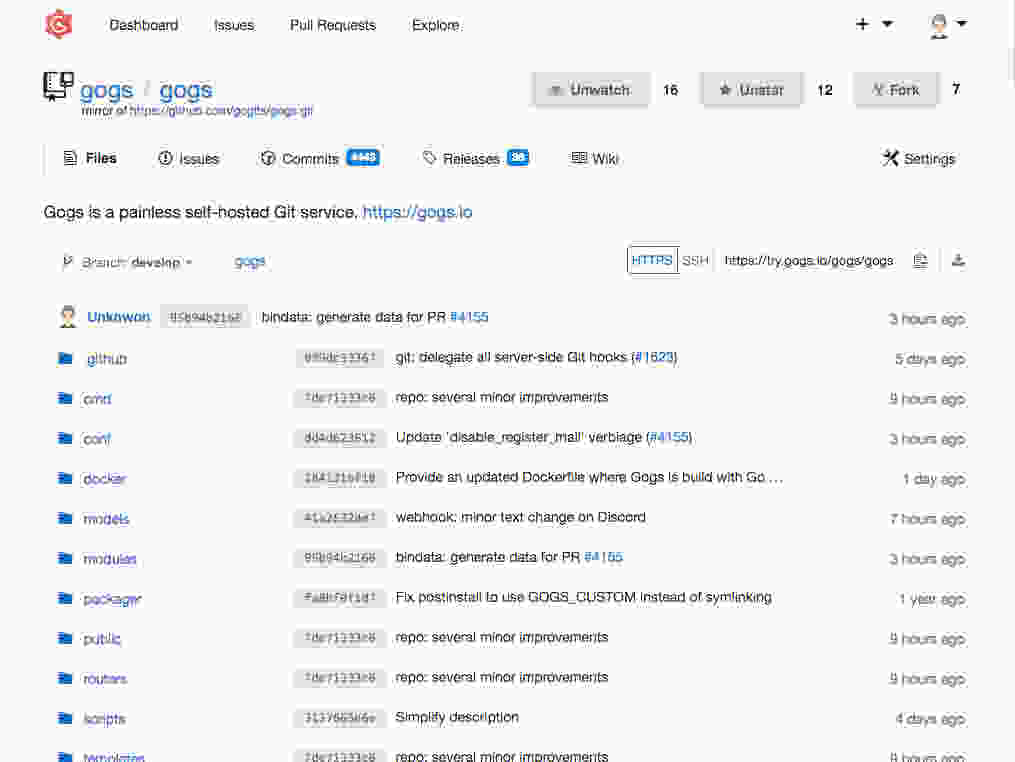Click the gogs breadcrumb path link
Viewport: 1015px width, 762px height.
click(250, 262)
